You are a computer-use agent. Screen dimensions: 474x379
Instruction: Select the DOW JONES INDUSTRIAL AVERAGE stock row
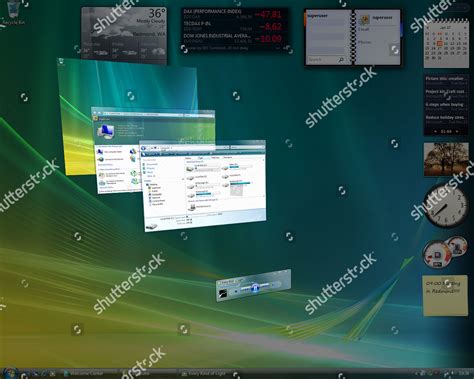[x=233, y=38]
